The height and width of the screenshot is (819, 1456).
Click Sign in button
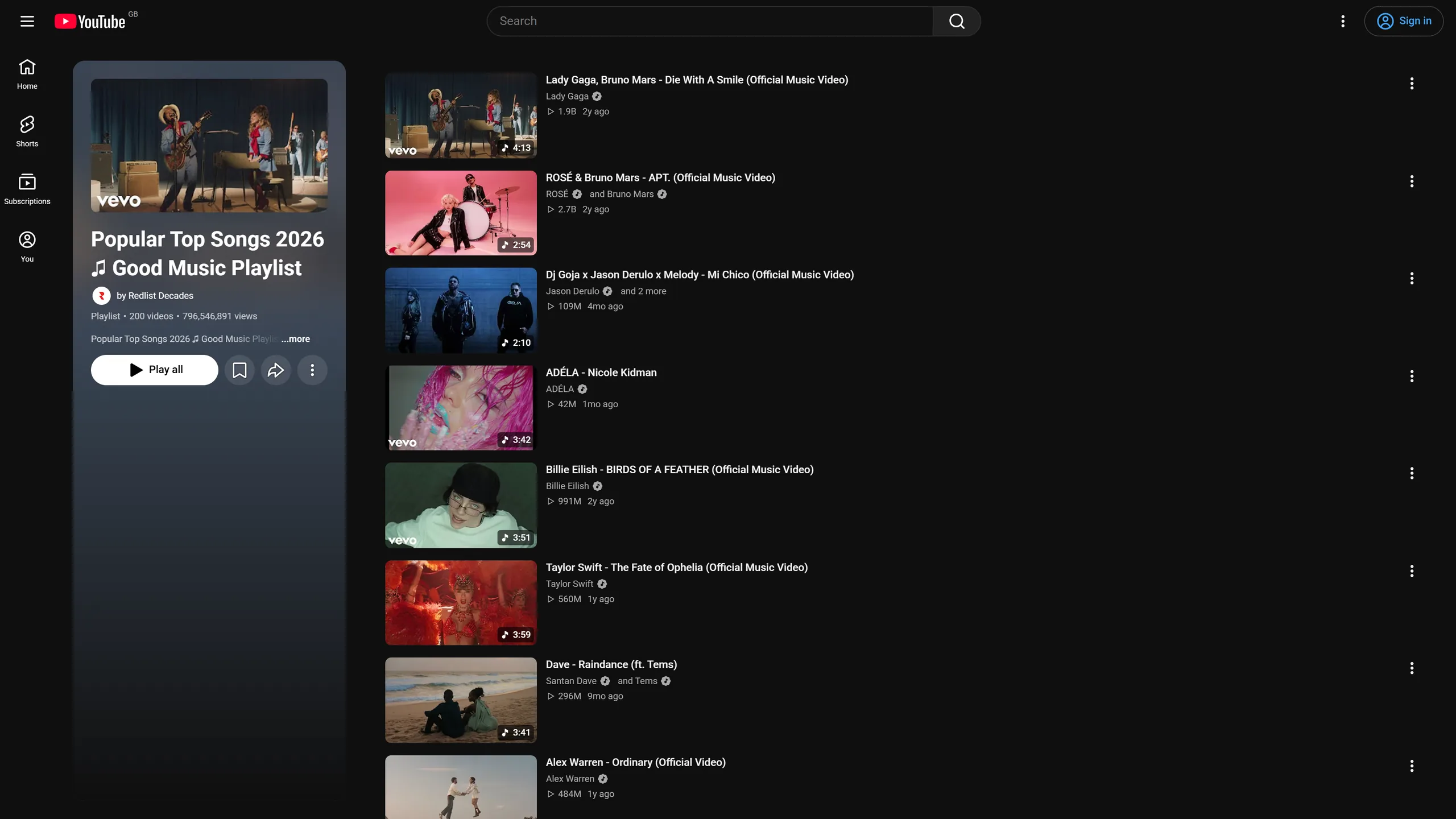point(1404,21)
